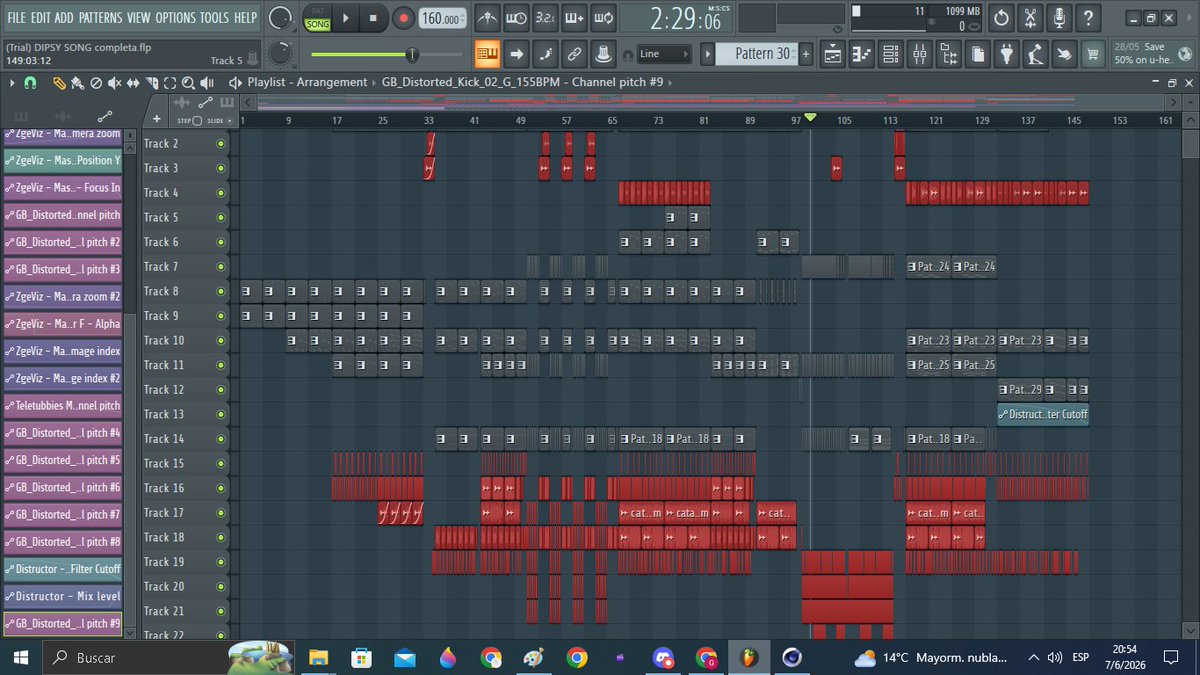1200x675 pixels.
Task: Open the ADD menu
Action: 64,18
